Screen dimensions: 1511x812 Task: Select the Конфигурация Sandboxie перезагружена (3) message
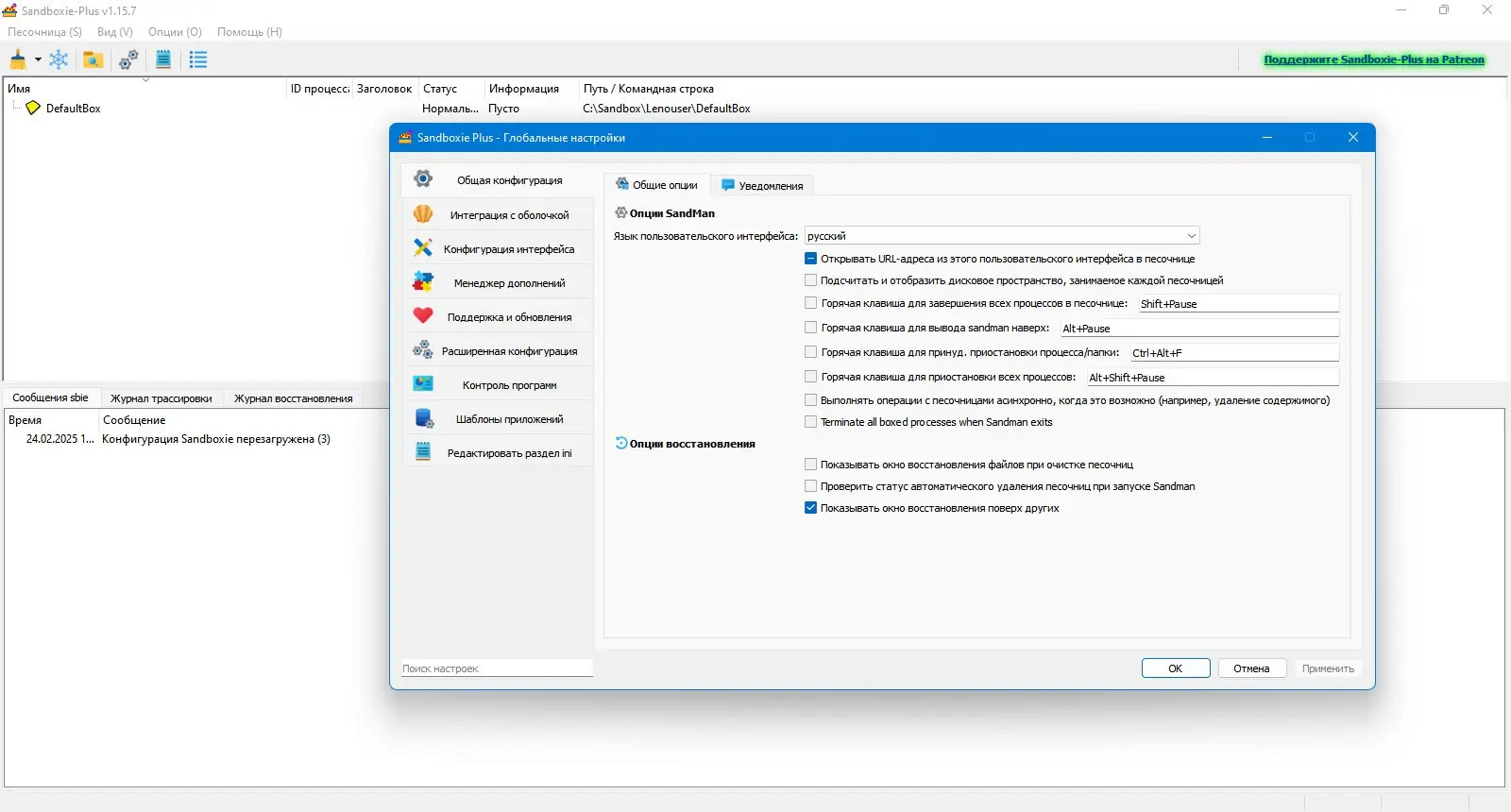[216, 439]
